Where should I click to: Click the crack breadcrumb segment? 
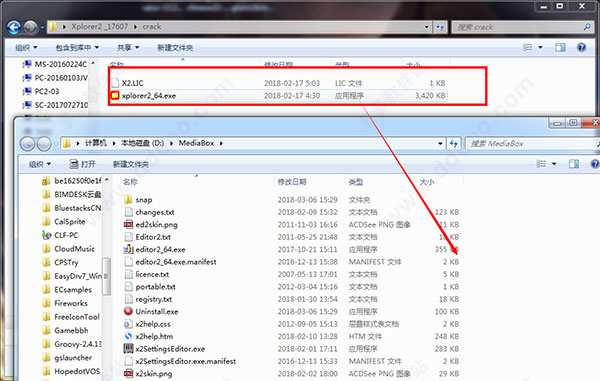click(152, 27)
